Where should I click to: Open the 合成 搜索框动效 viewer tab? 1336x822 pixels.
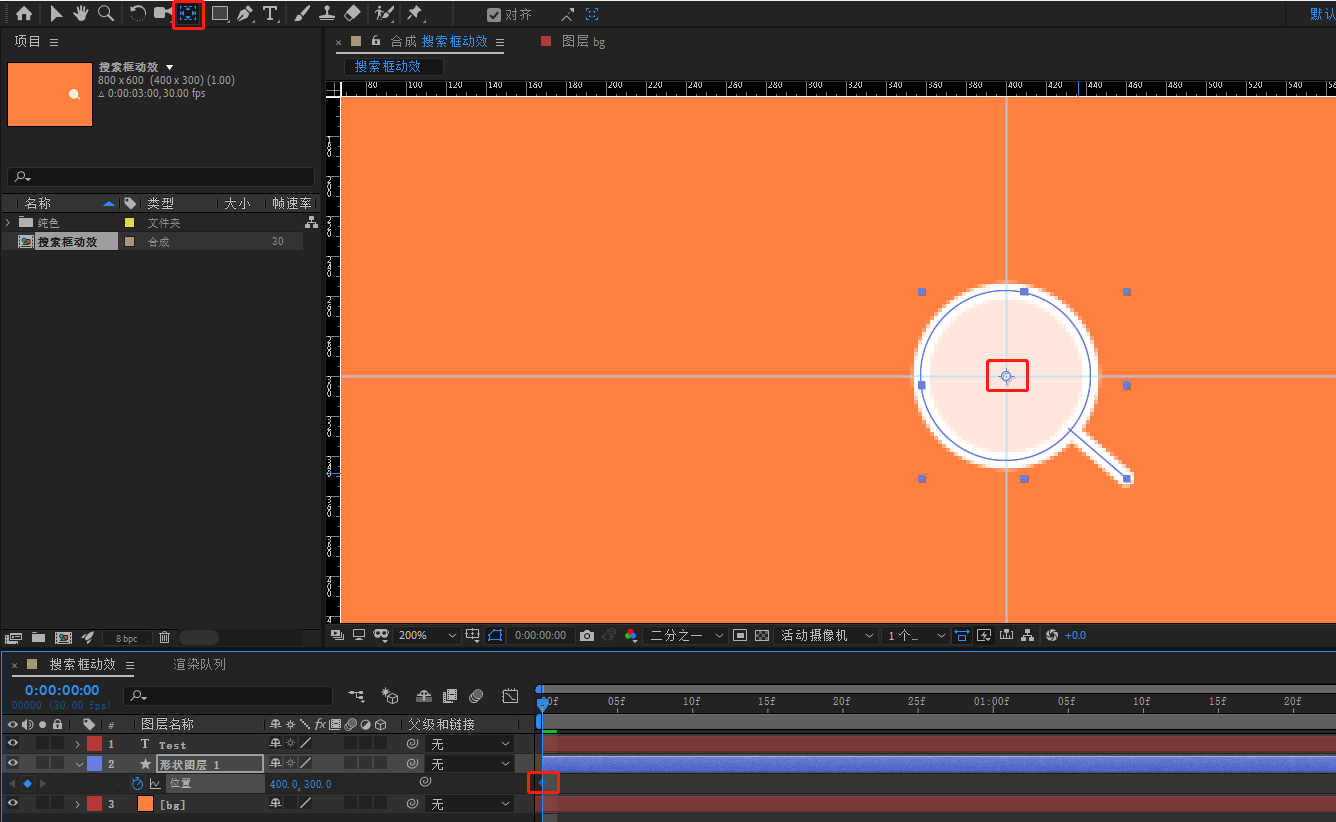(x=438, y=42)
